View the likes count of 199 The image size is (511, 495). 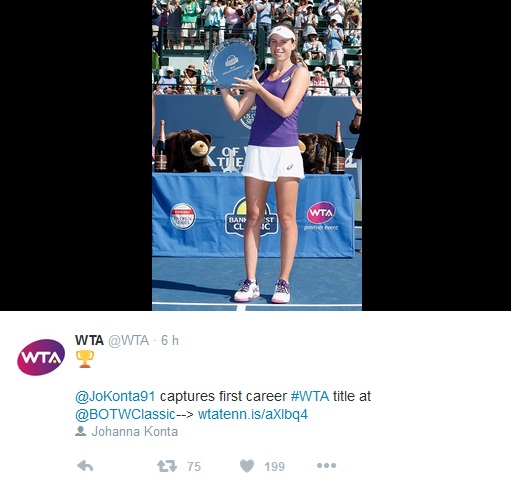click(x=275, y=466)
